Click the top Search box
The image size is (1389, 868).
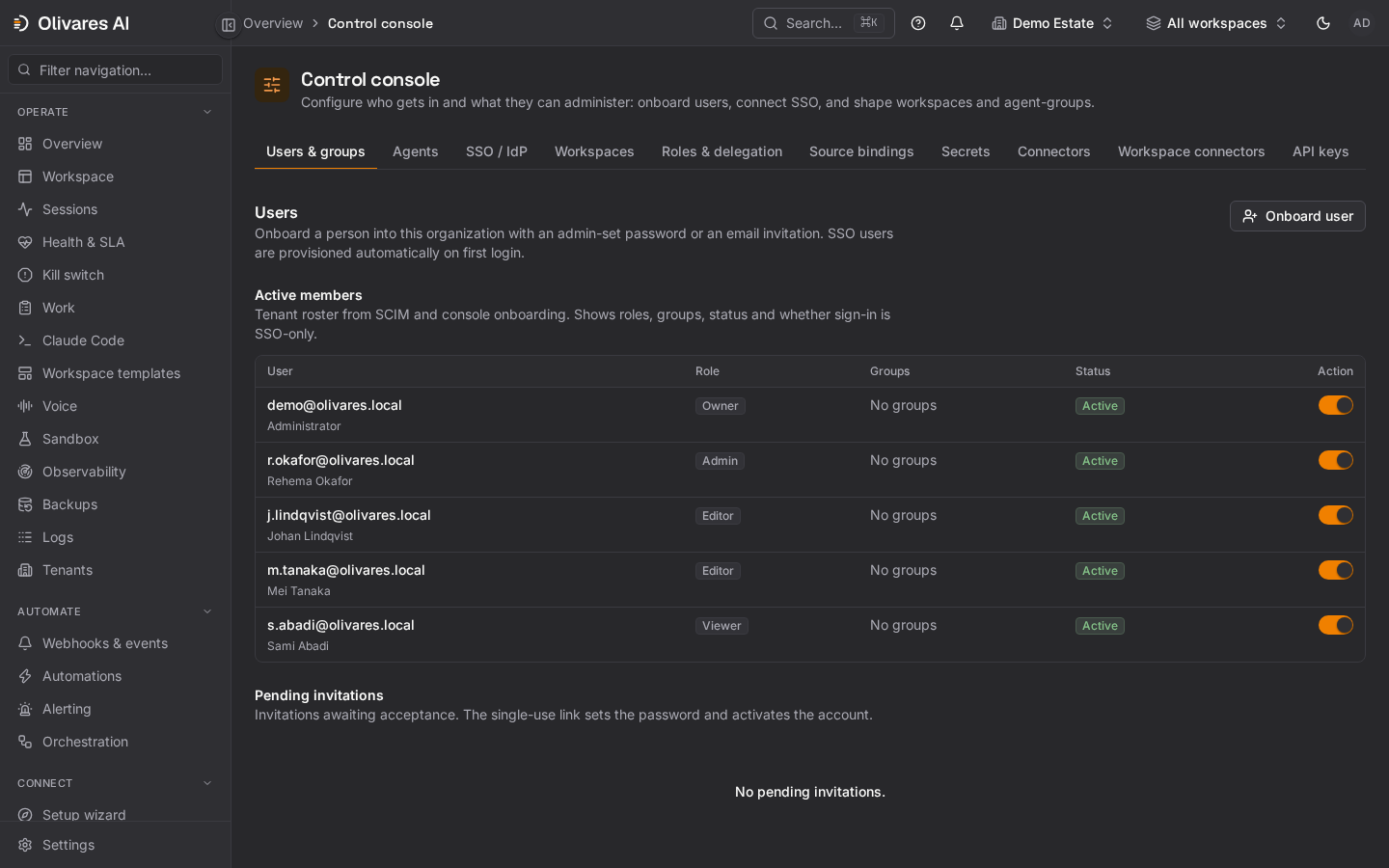(x=823, y=23)
